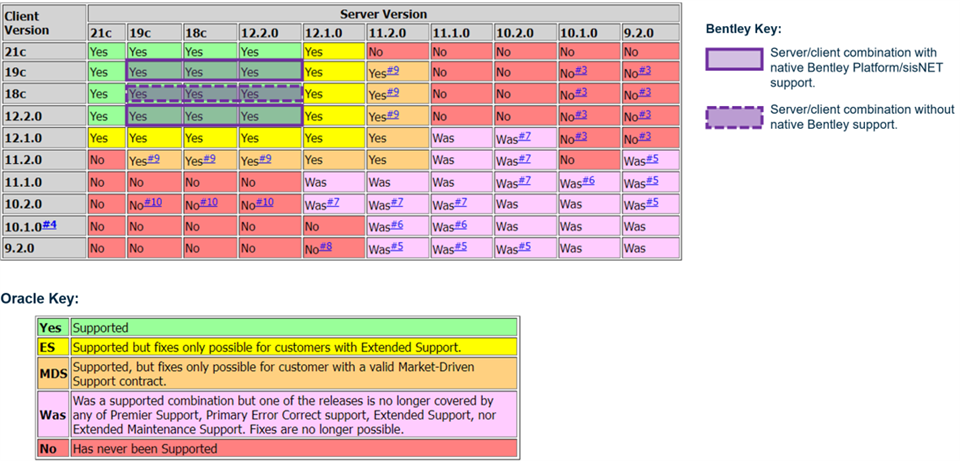The image size is (960, 461).
Task: Click the solid purple Bentley key swatch
Action: point(734,59)
